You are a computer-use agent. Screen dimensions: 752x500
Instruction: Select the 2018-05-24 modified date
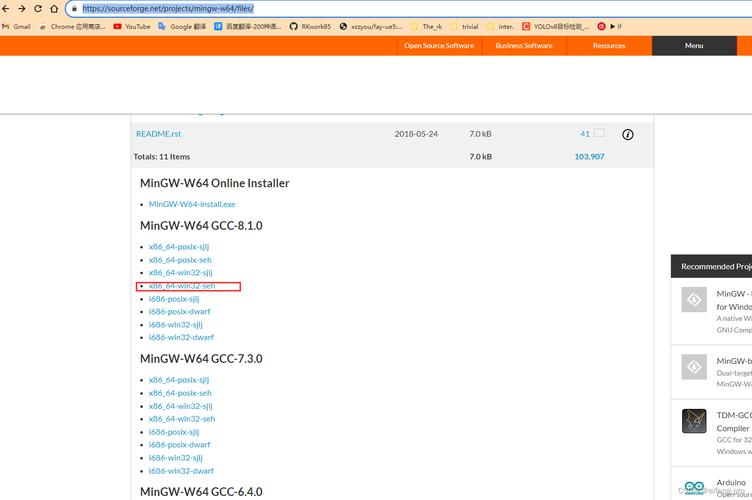[x=416, y=134]
